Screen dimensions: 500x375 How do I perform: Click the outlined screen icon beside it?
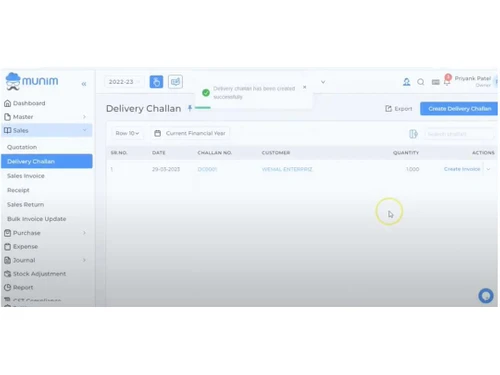click(x=175, y=82)
